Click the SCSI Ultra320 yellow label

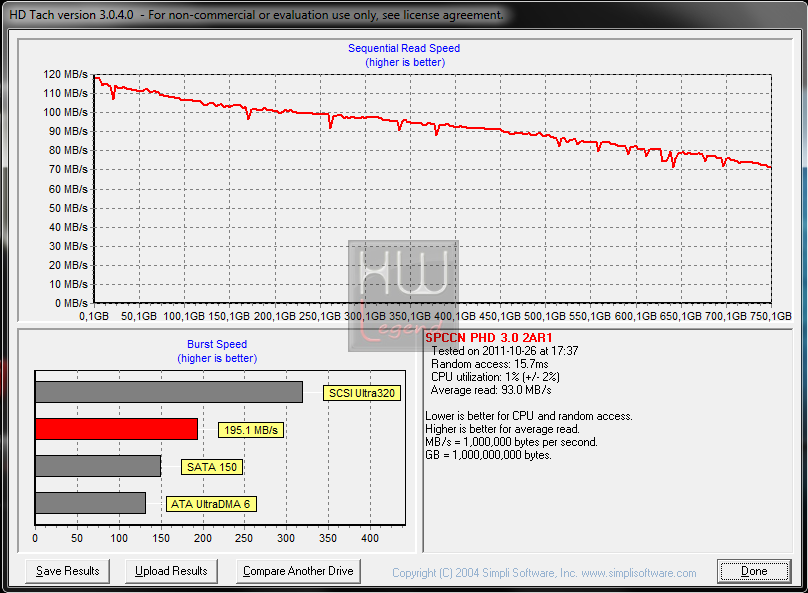(362, 393)
